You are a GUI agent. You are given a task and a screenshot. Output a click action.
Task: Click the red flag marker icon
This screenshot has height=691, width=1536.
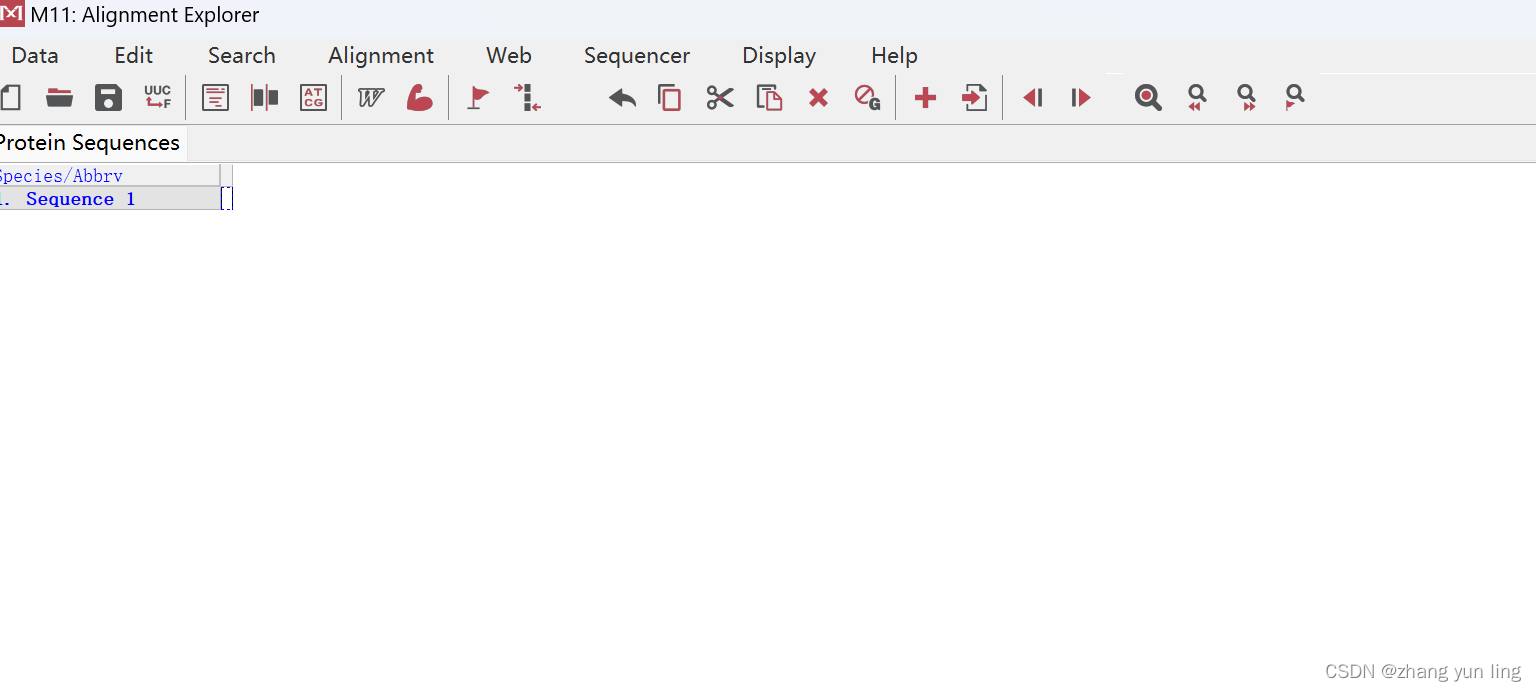(479, 97)
